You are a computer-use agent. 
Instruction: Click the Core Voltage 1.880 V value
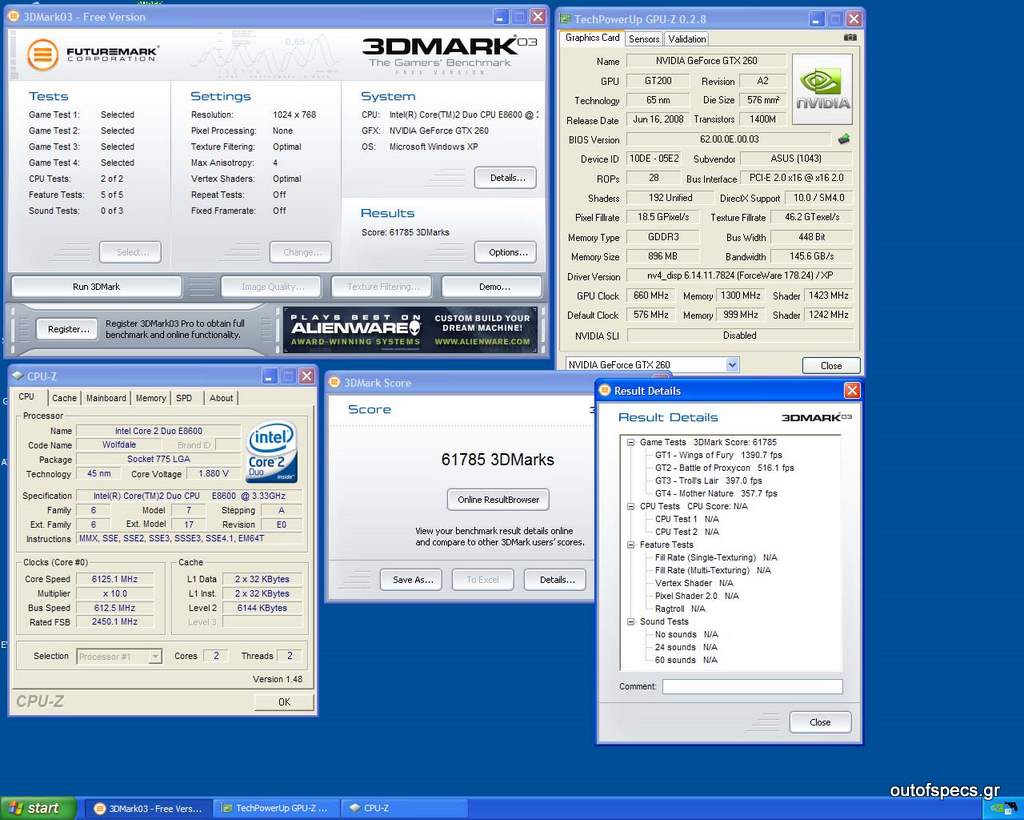click(x=214, y=473)
